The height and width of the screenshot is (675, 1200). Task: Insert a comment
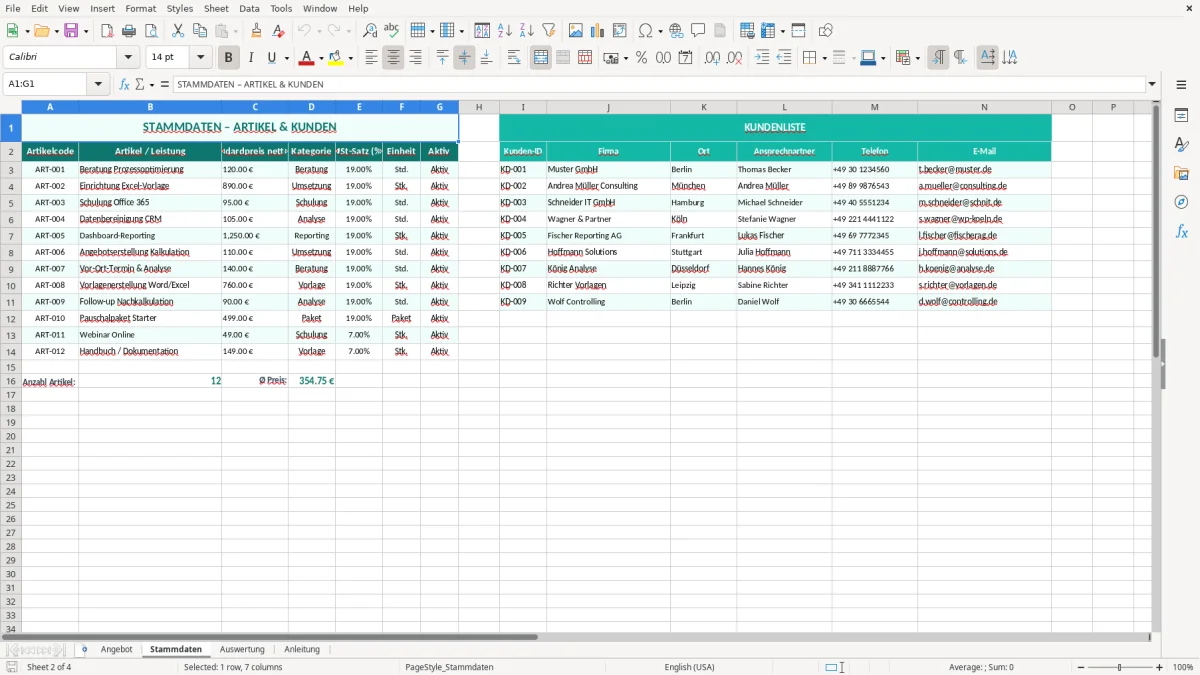[698, 31]
